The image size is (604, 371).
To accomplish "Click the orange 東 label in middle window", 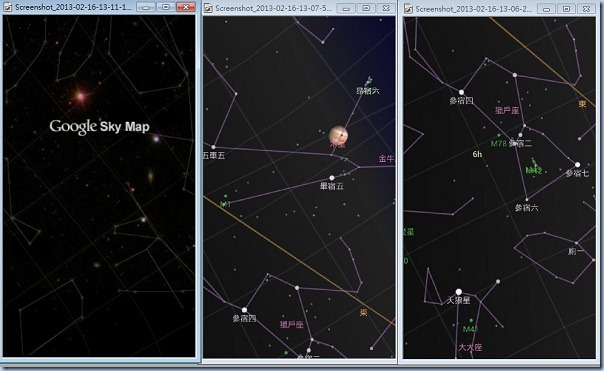I will [364, 312].
